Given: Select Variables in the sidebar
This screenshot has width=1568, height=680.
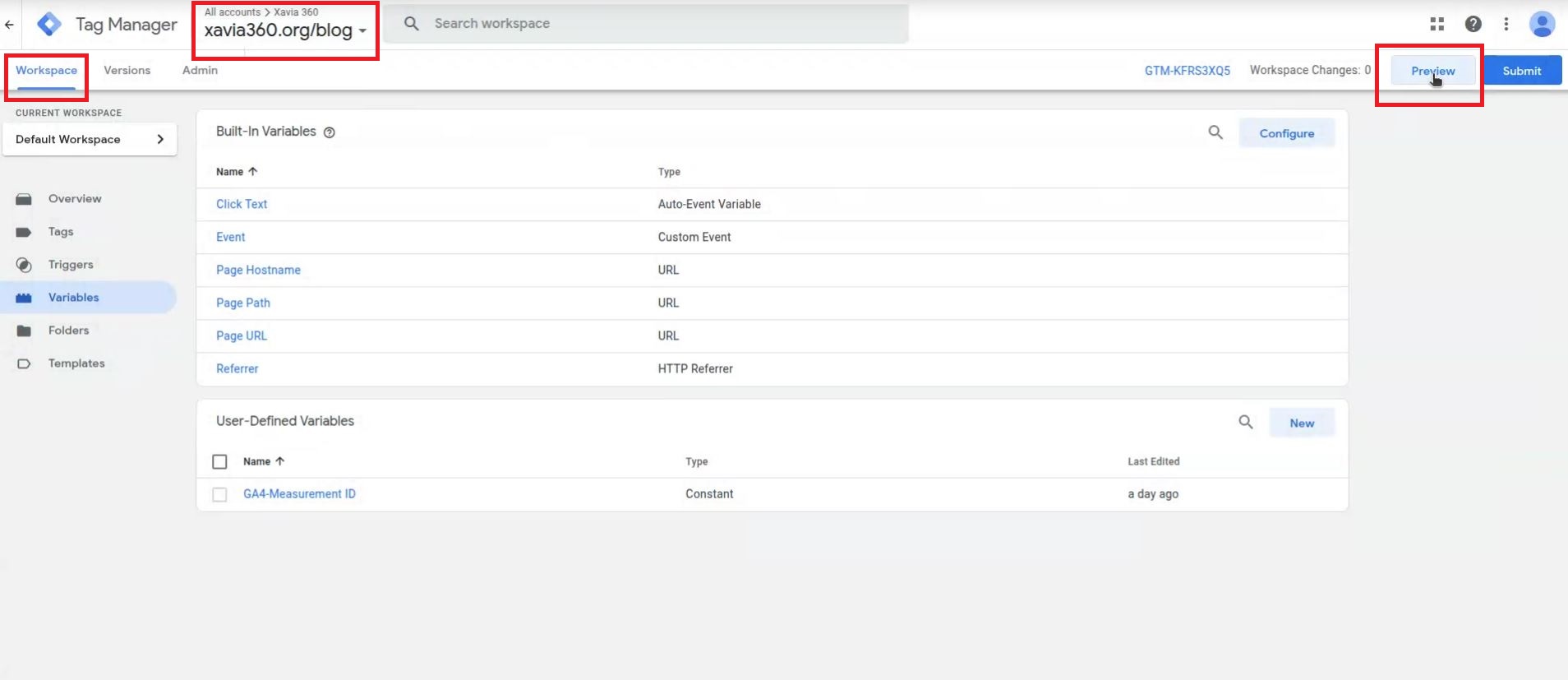Looking at the screenshot, I should point(89,298).
